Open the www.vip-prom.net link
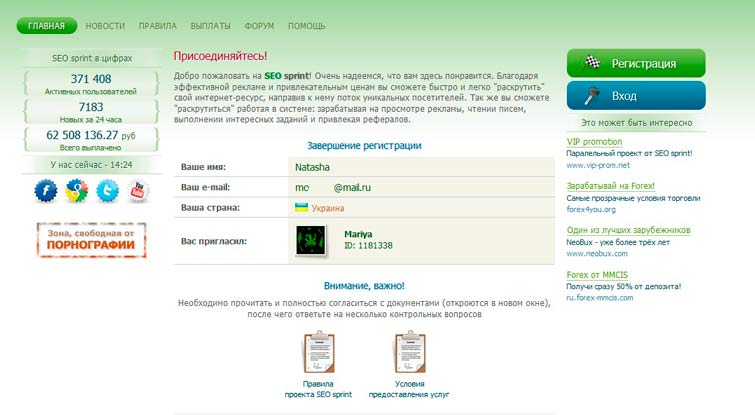 pyautogui.click(x=598, y=165)
